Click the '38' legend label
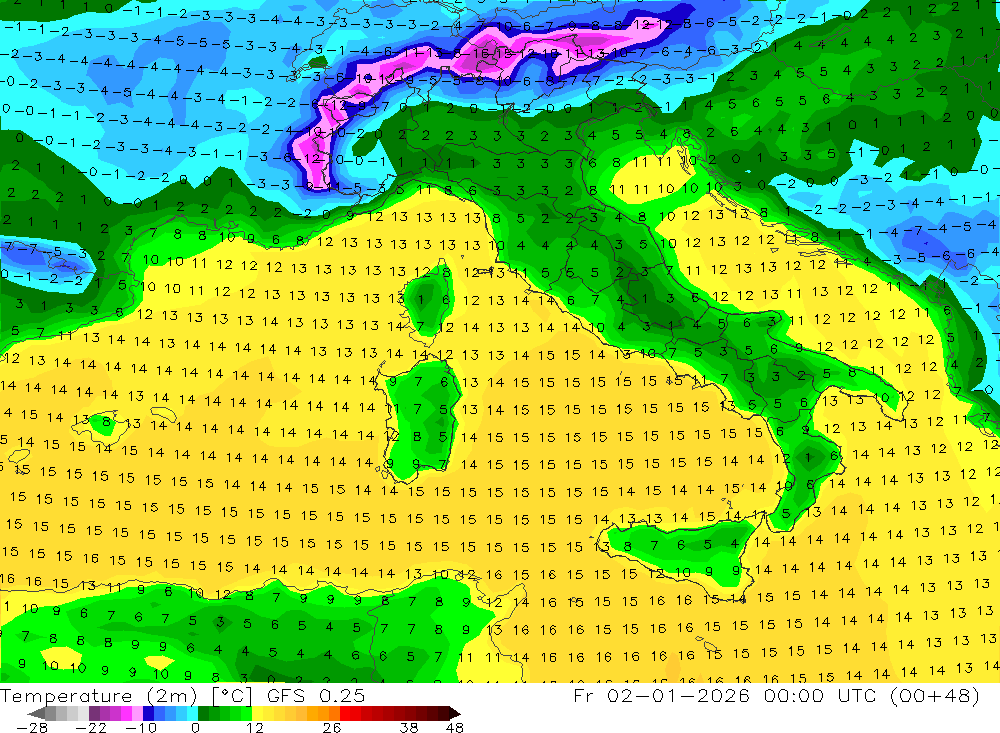Screen dimensions: 1000x733 coord(409,728)
